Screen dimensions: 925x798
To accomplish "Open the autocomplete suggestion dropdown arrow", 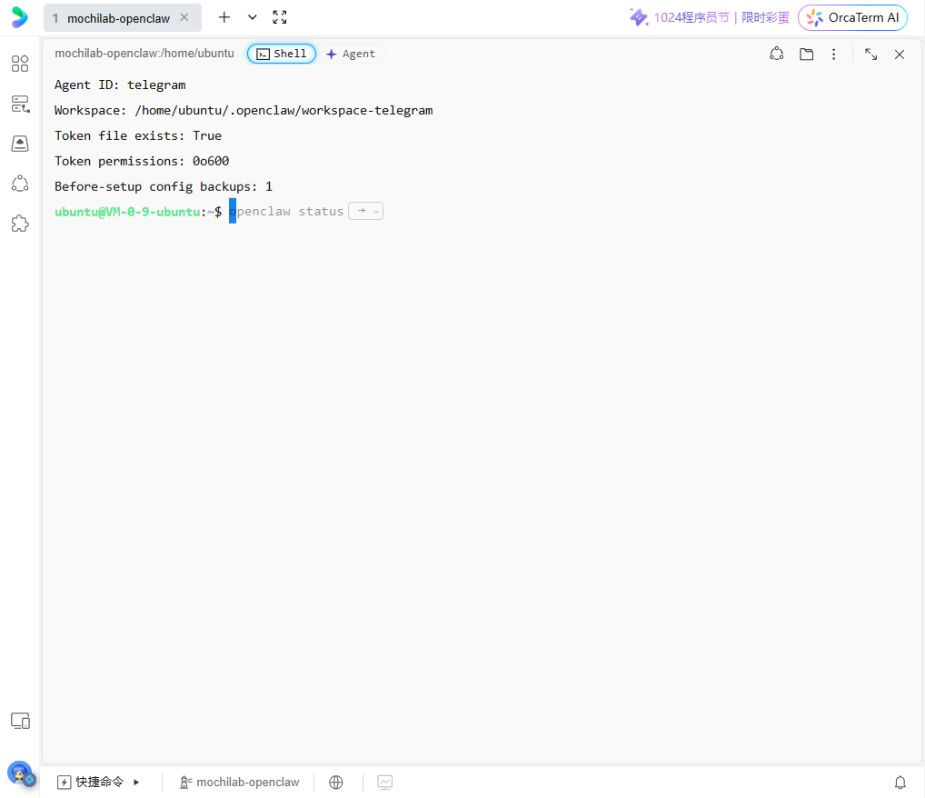I will click(376, 211).
